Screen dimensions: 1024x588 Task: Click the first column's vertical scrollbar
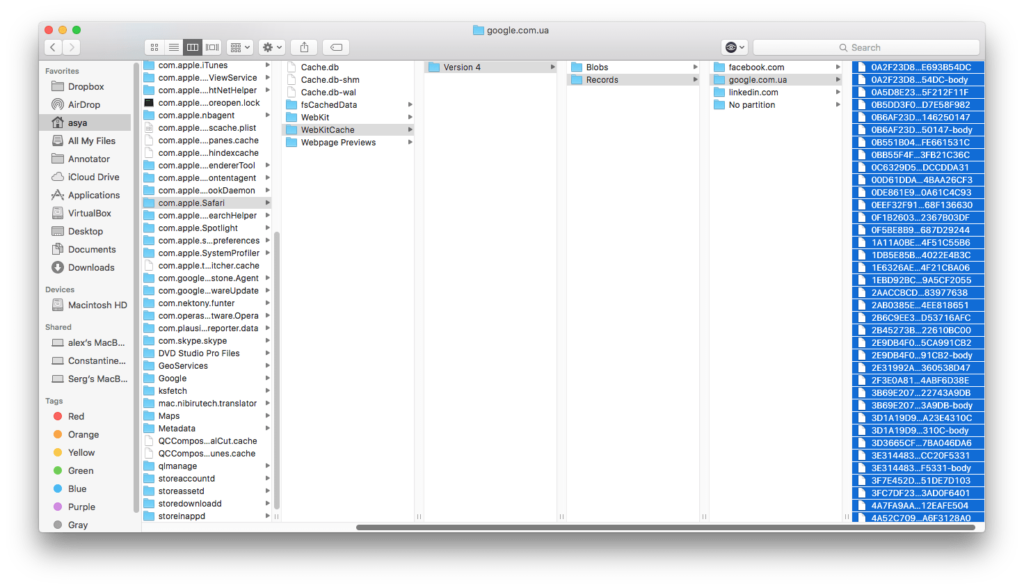[x=277, y=370]
